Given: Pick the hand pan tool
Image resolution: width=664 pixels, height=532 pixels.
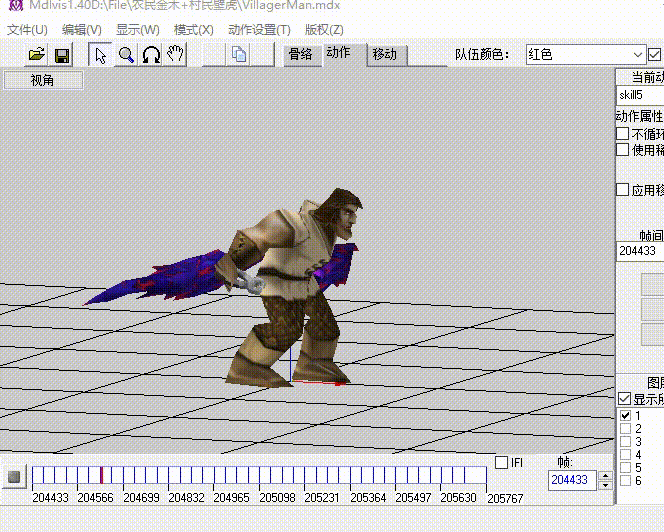Looking at the screenshot, I should coord(175,55).
